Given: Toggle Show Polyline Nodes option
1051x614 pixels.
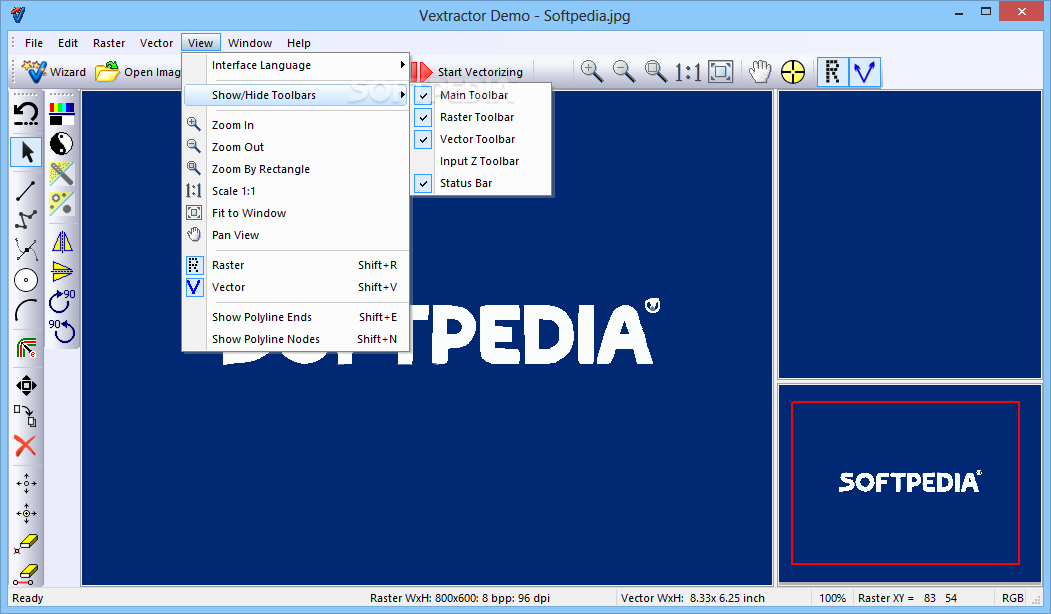Looking at the screenshot, I should [296, 339].
